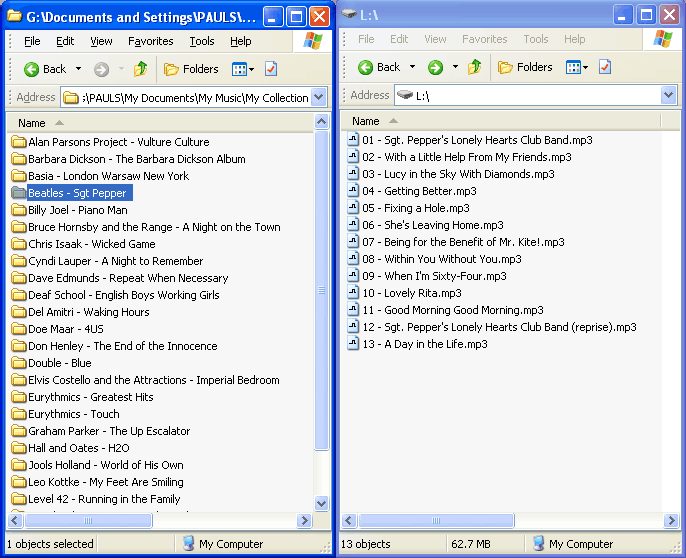Click folder icon for Double - Blue

[18, 363]
